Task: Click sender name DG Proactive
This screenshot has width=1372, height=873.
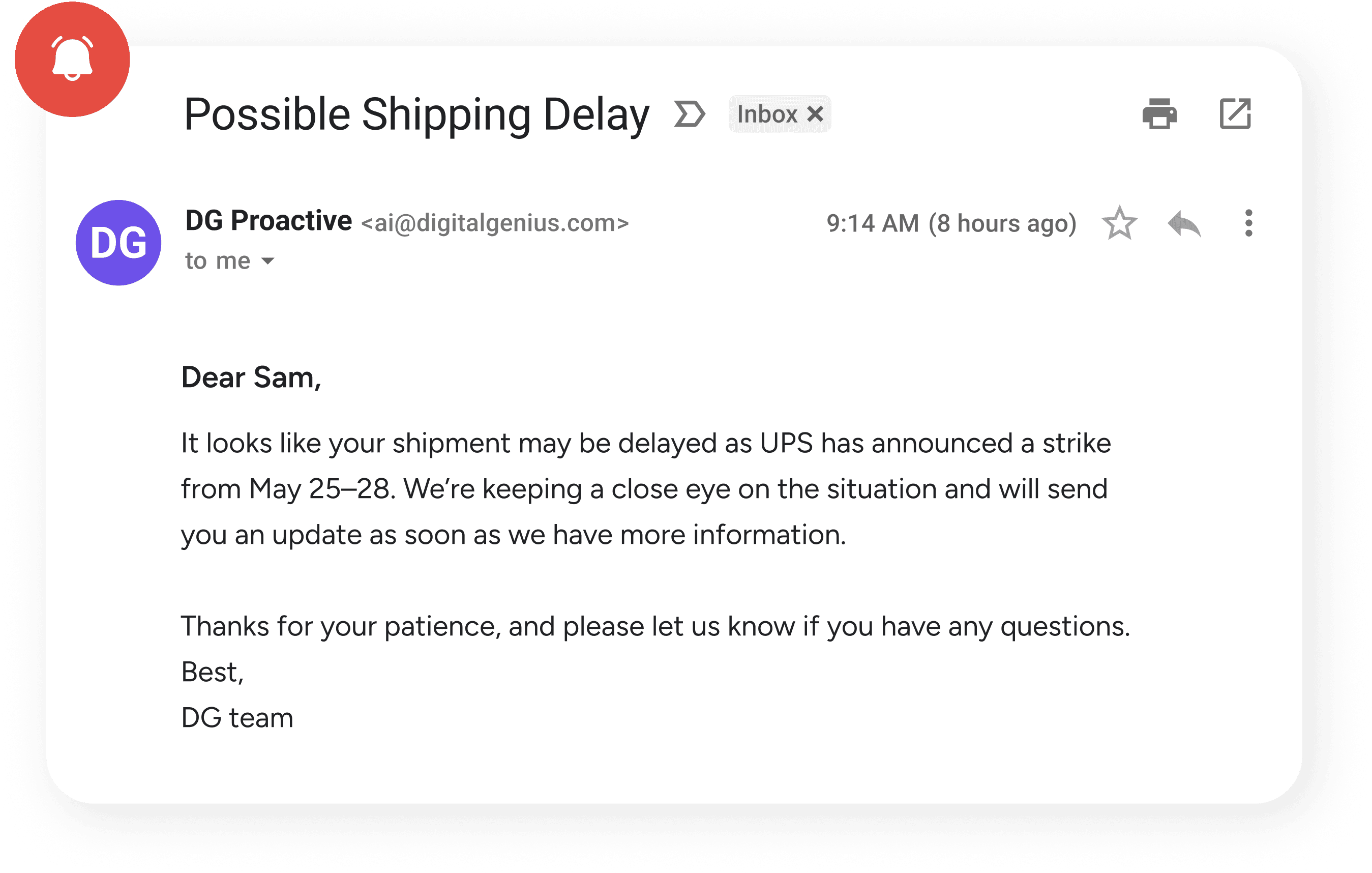Action: [269, 220]
